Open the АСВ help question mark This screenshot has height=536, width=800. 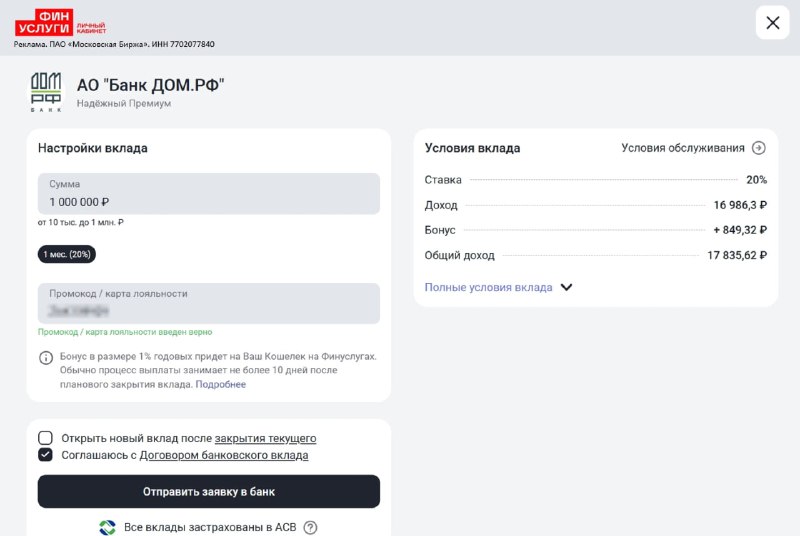(x=310, y=527)
